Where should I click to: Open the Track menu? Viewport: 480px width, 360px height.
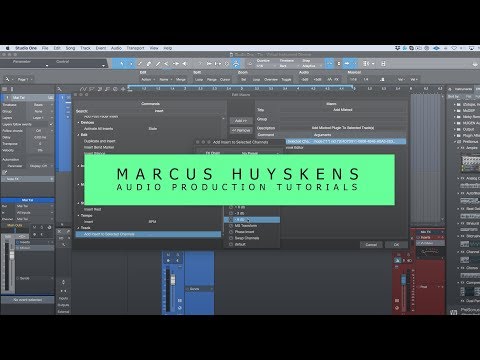tap(85, 48)
